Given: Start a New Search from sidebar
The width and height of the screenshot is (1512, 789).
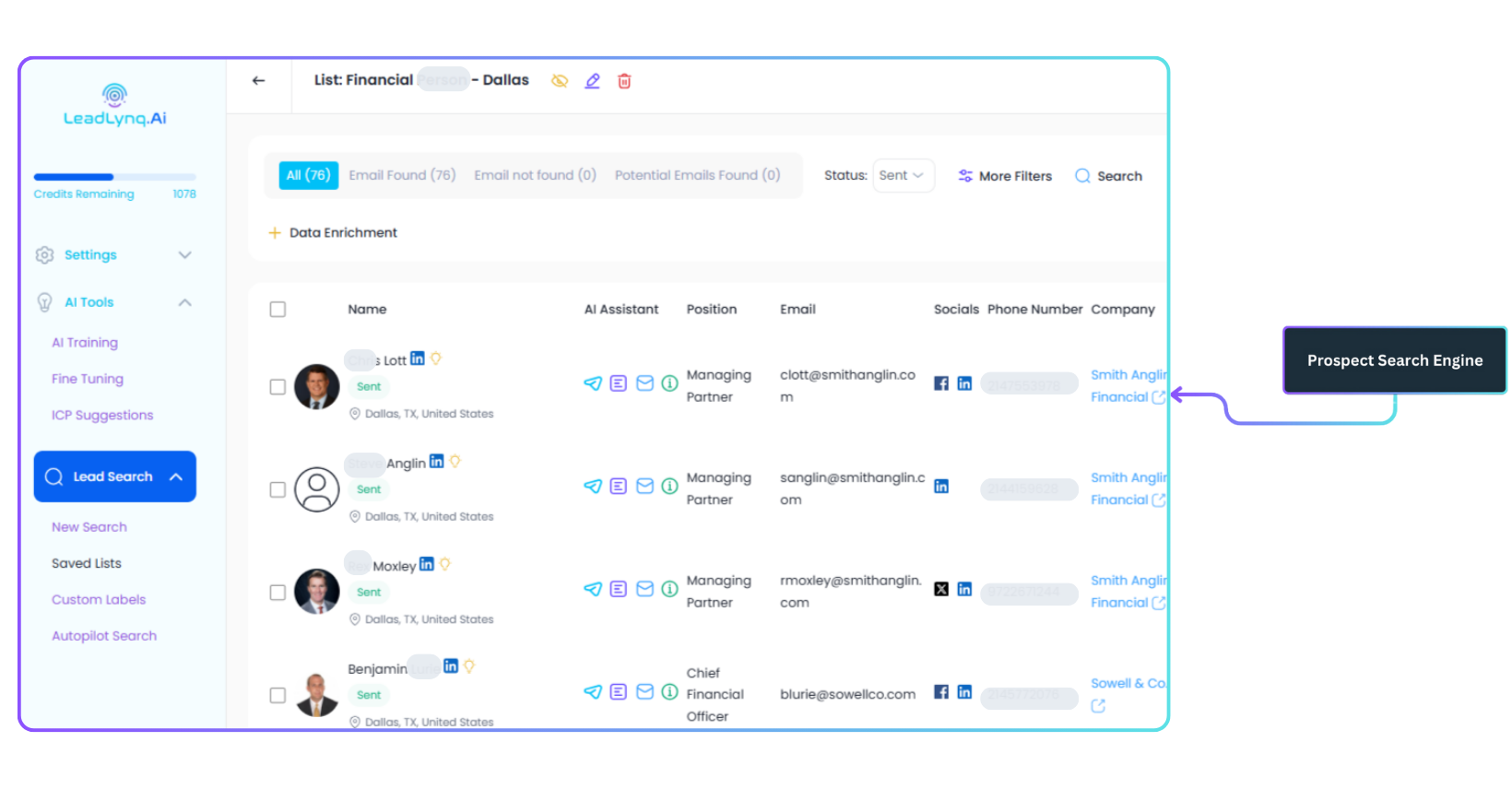Looking at the screenshot, I should pos(89,527).
